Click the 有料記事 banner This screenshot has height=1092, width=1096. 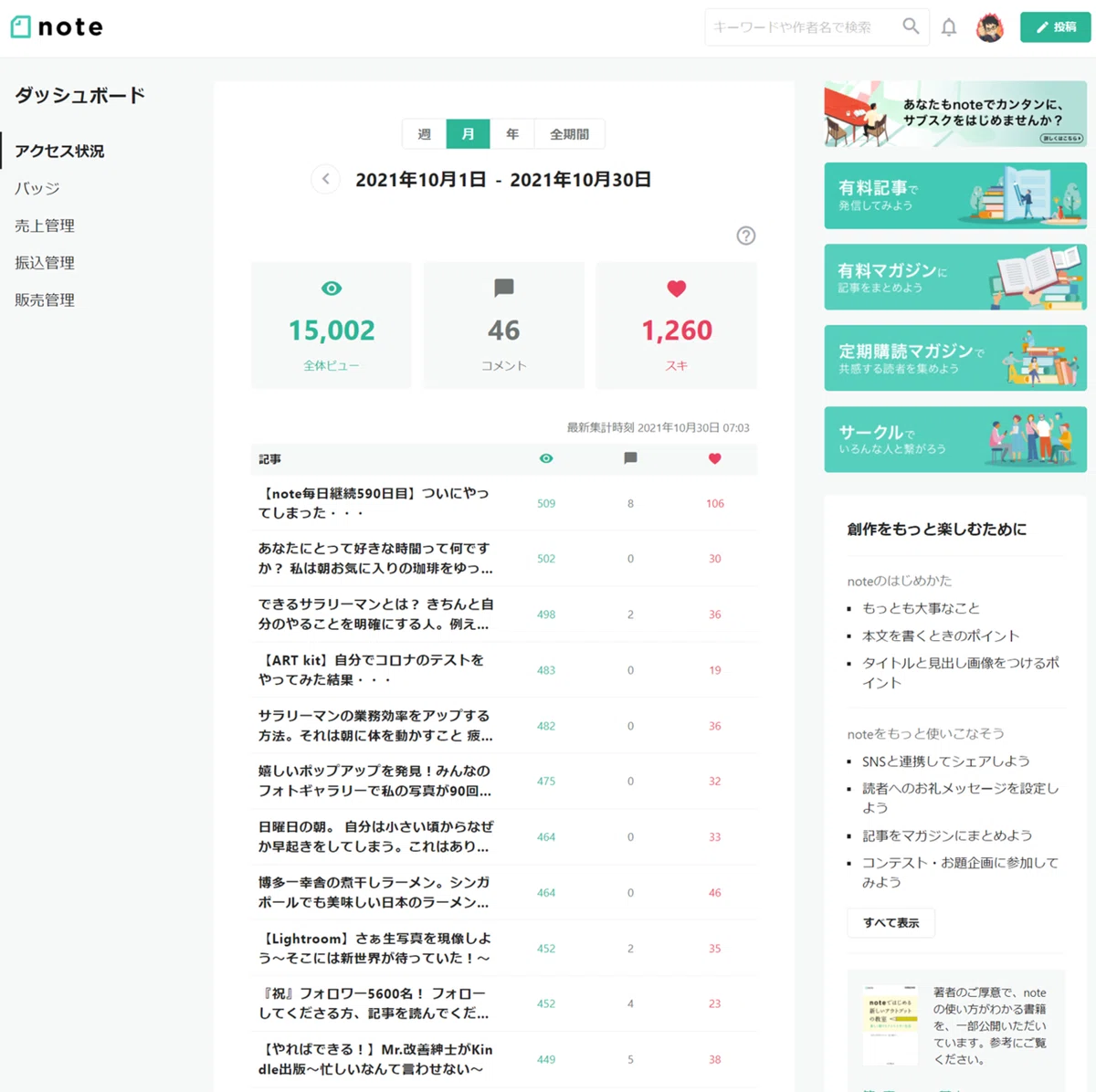[955, 195]
